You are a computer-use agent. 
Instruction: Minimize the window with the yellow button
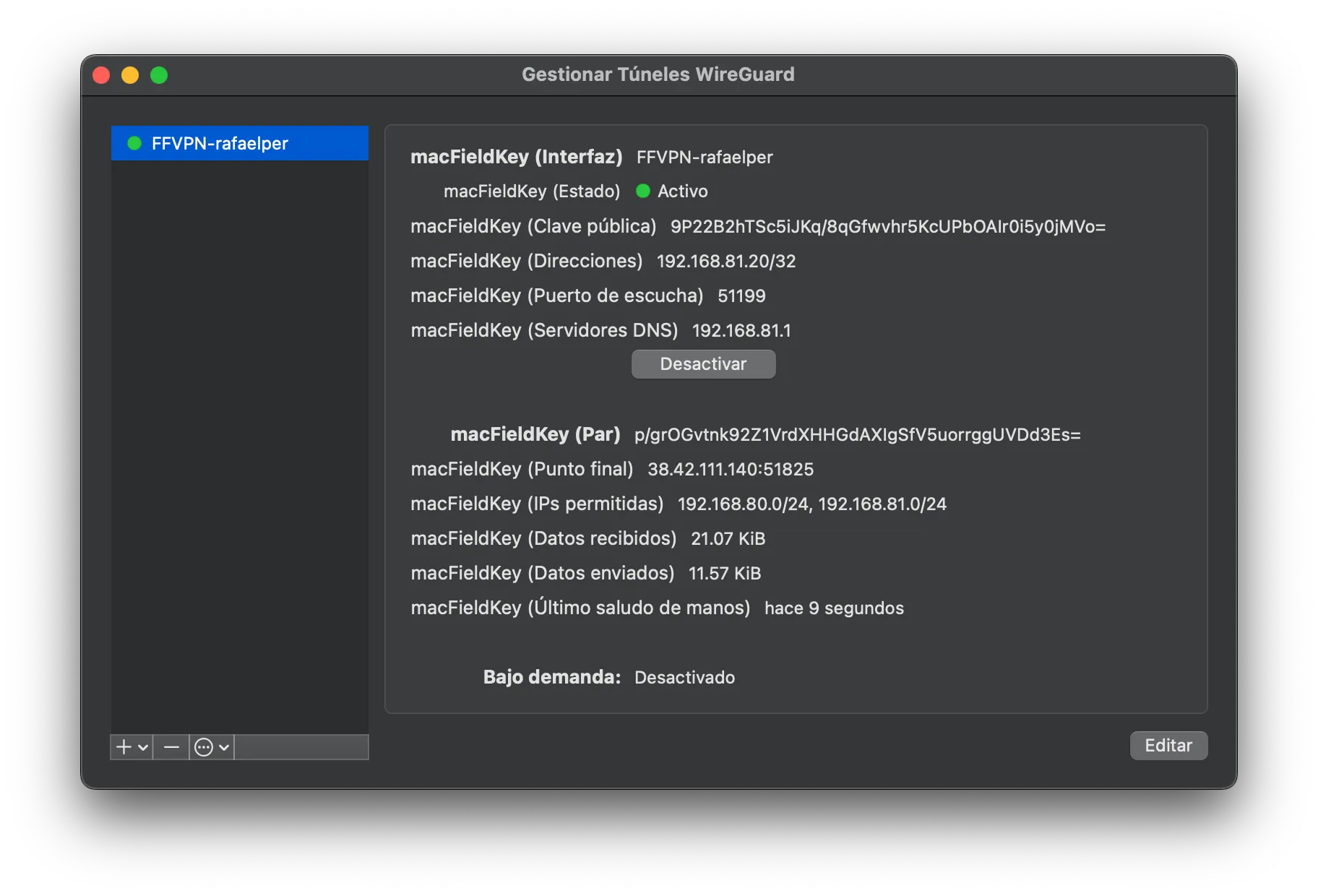coord(130,75)
